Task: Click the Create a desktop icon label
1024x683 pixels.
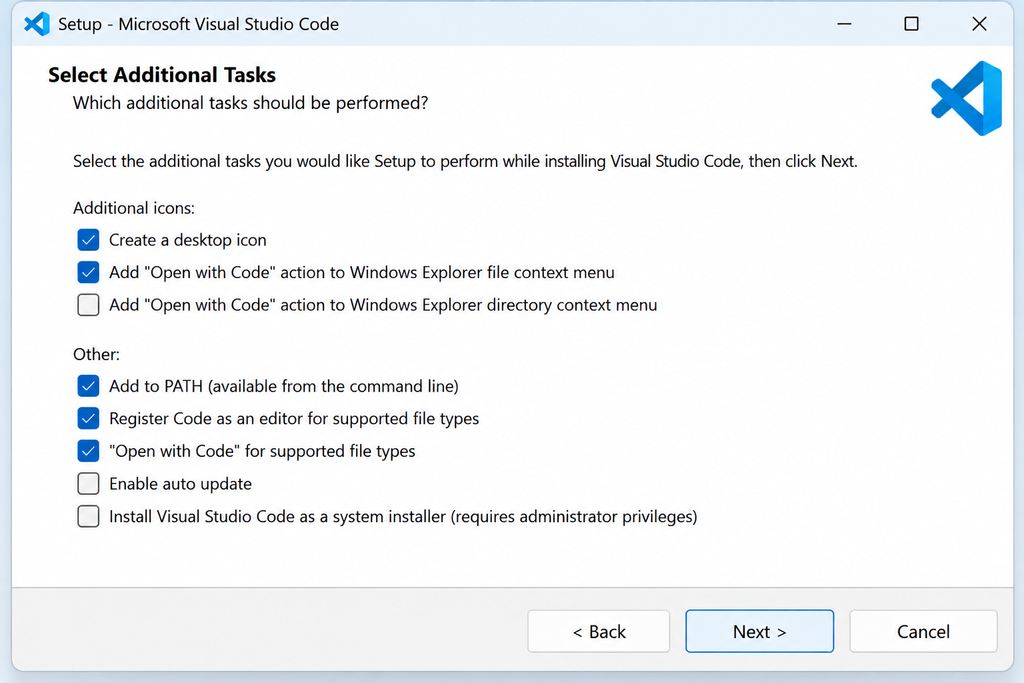Action: click(x=187, y=240)
